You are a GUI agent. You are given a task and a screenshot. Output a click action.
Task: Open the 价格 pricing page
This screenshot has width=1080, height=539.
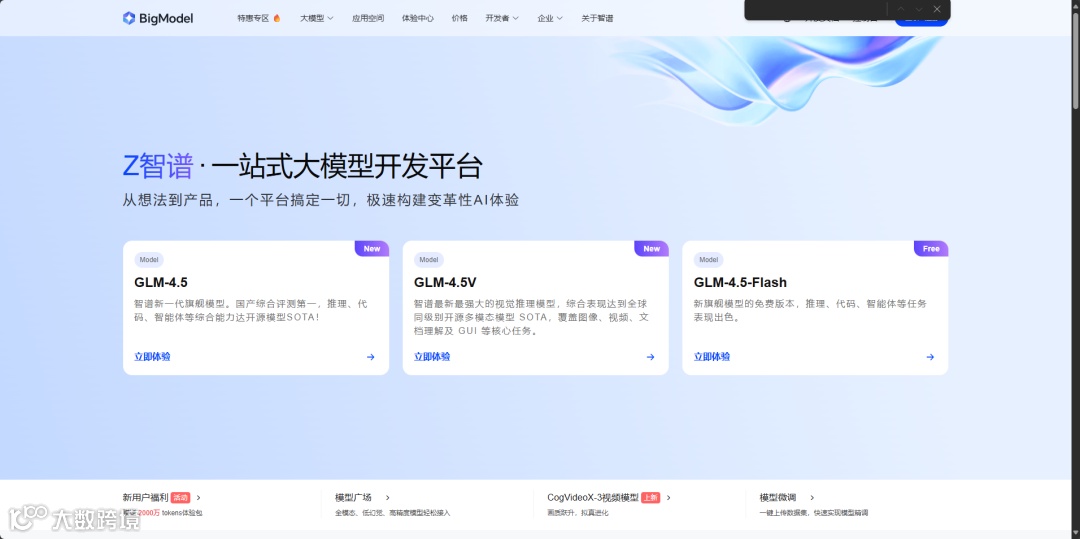[x=459, y=19]
